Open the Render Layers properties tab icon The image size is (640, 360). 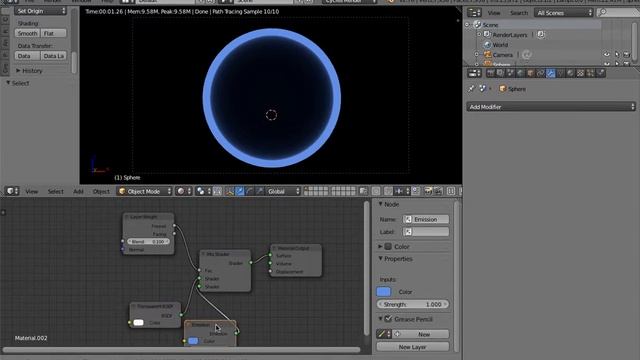500,73
